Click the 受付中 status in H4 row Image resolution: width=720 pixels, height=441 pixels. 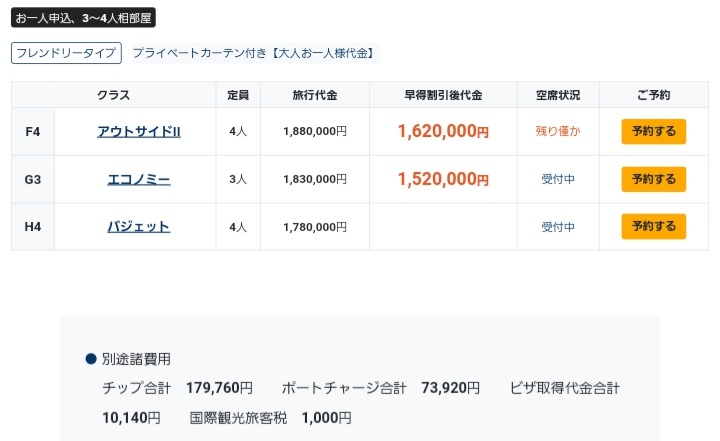click(558, 227)
